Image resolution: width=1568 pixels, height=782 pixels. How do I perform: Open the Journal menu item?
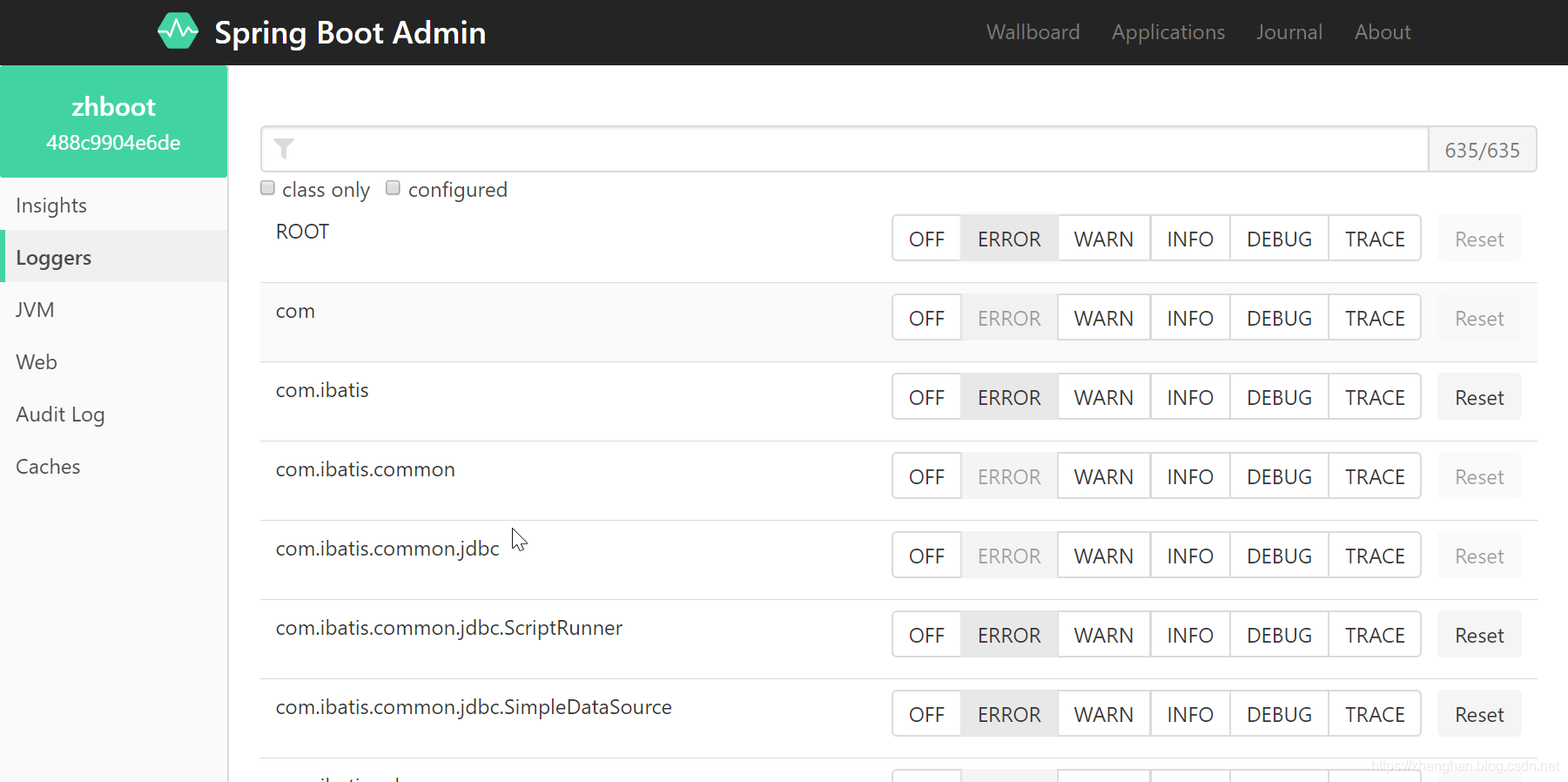[1289, 32]
